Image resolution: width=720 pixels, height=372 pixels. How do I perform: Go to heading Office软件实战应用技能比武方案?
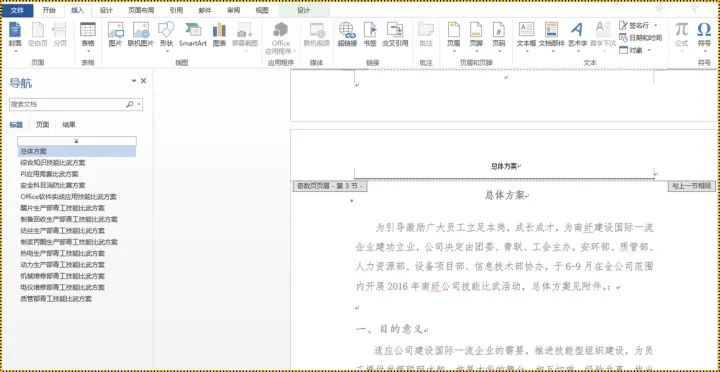pyautogui.click(x=68, y=197)
